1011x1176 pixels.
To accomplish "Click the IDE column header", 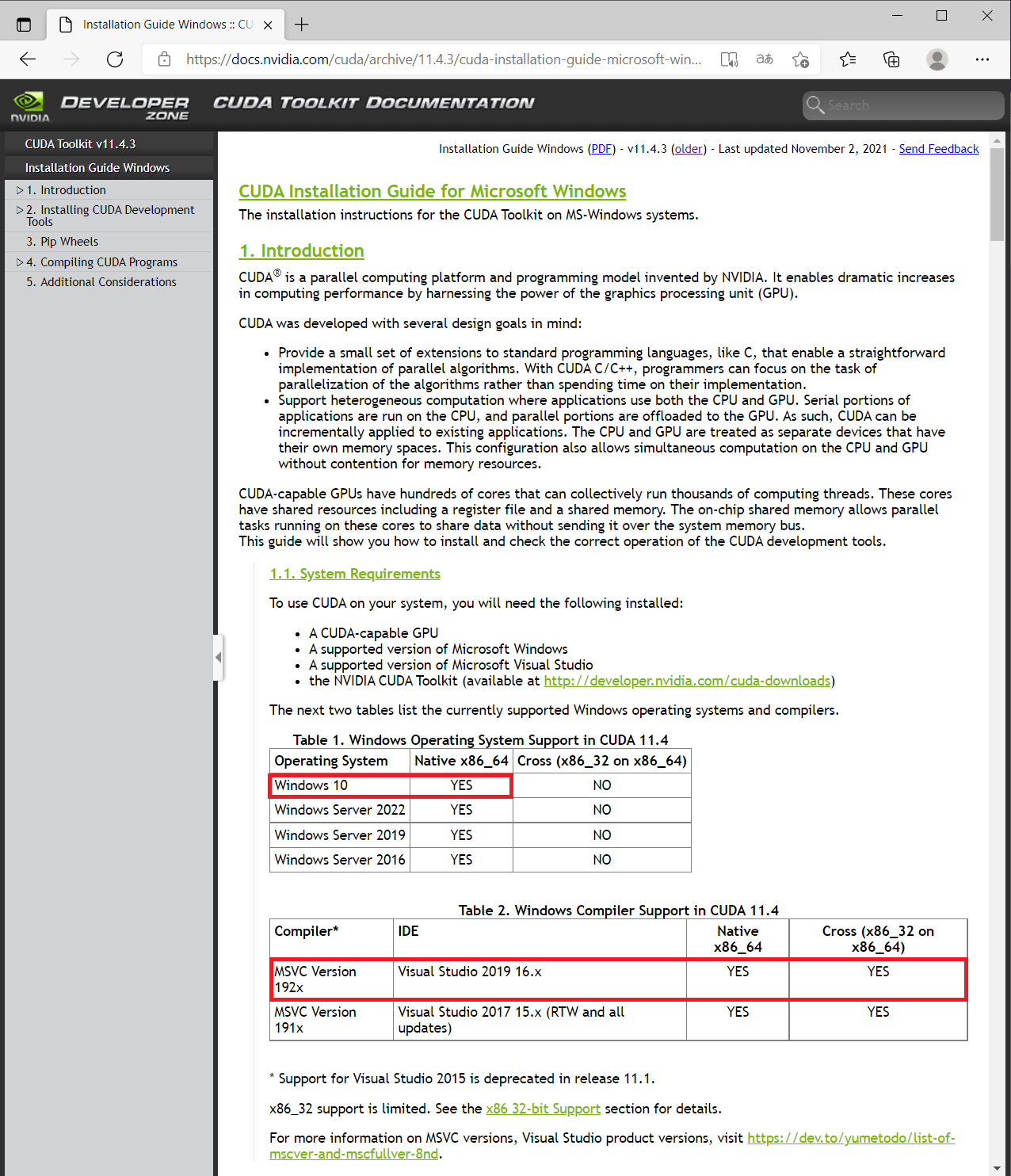I will tap(540, 939).
